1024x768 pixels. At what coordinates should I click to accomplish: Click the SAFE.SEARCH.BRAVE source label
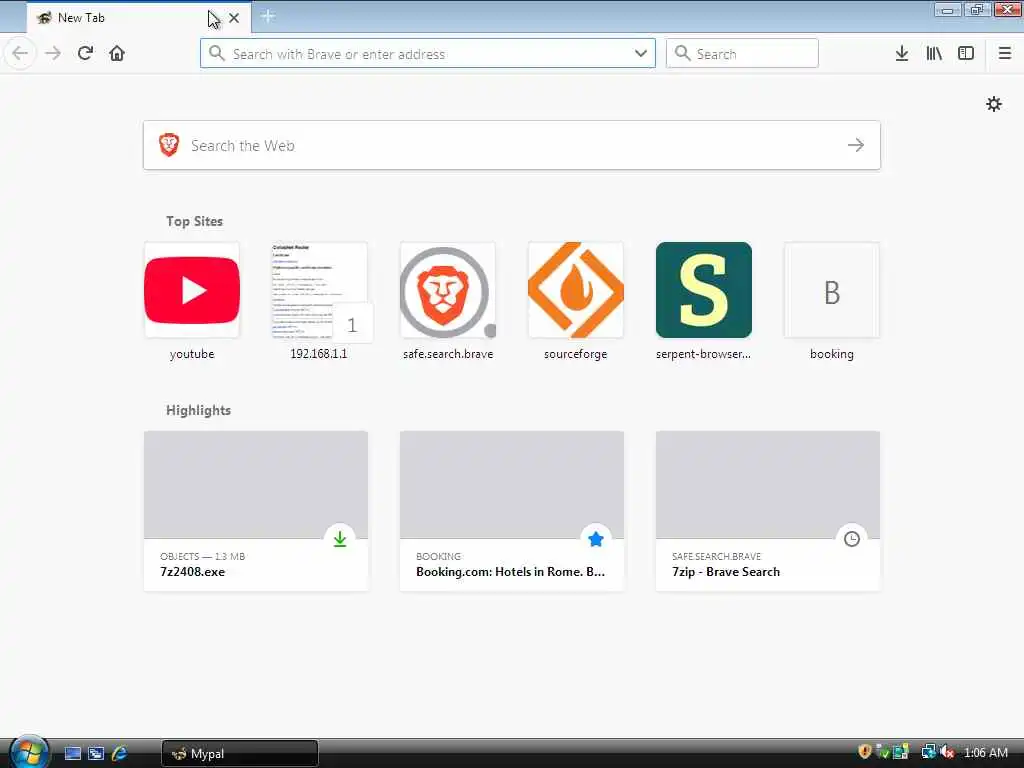click(x=716, y=556)
